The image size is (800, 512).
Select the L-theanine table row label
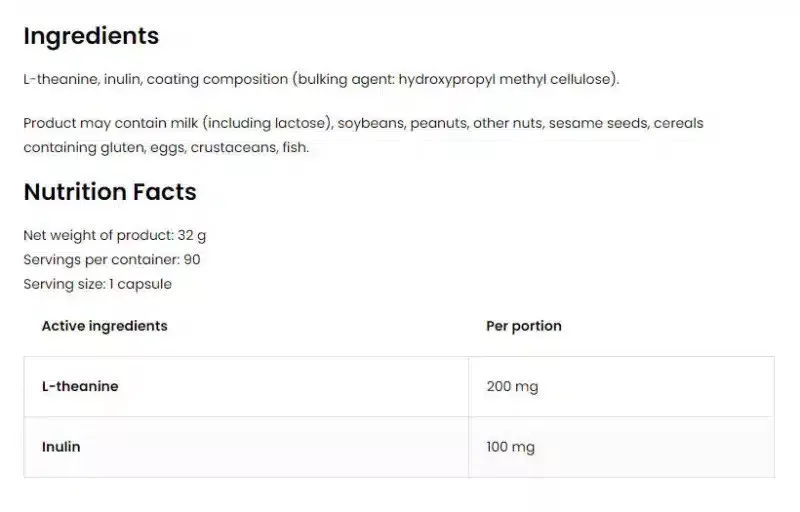80,386
